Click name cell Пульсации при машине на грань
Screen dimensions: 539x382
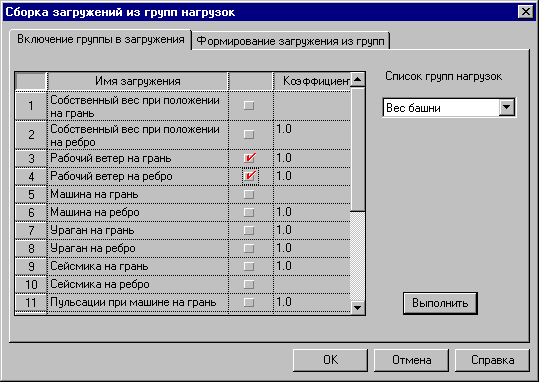click(x=138, y=303)
